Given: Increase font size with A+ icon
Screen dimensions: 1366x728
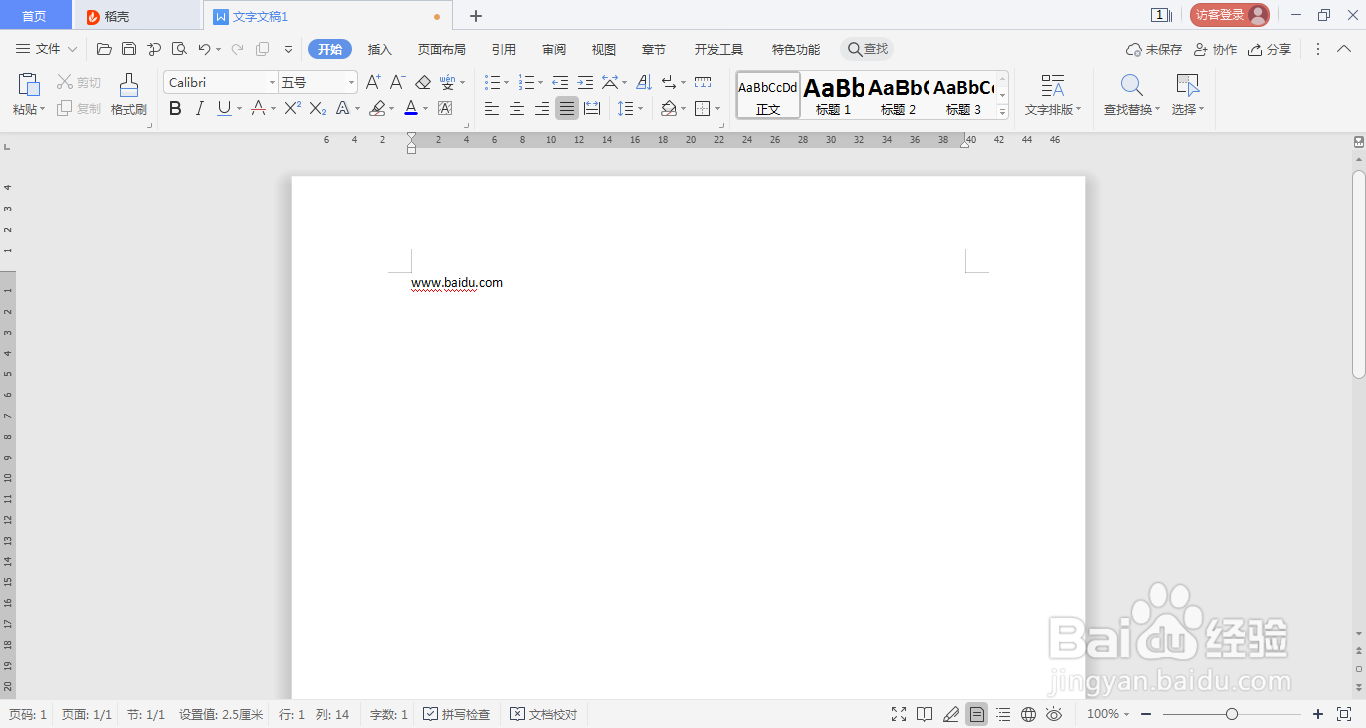Looking at the screenshot, I should (x=373, y=82).
